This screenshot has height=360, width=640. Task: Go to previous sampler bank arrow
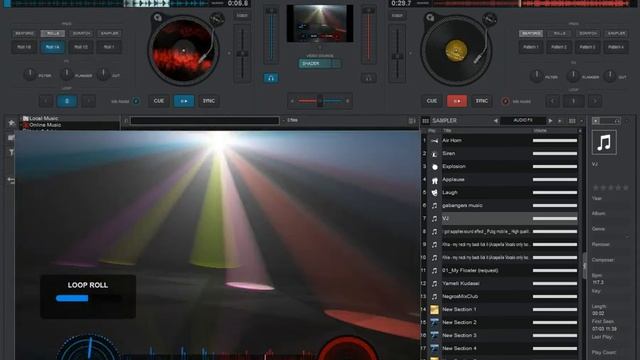[496, 121]
